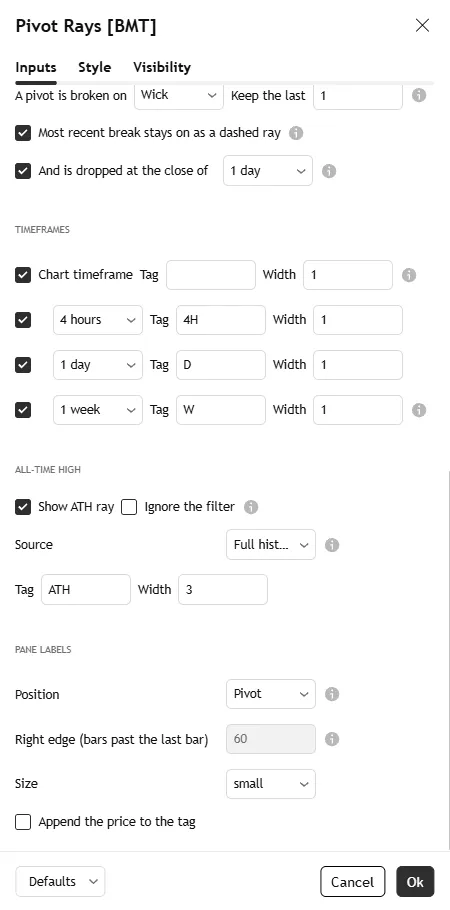Click info icon next to 1 day close dropdown

pos(329,171)
